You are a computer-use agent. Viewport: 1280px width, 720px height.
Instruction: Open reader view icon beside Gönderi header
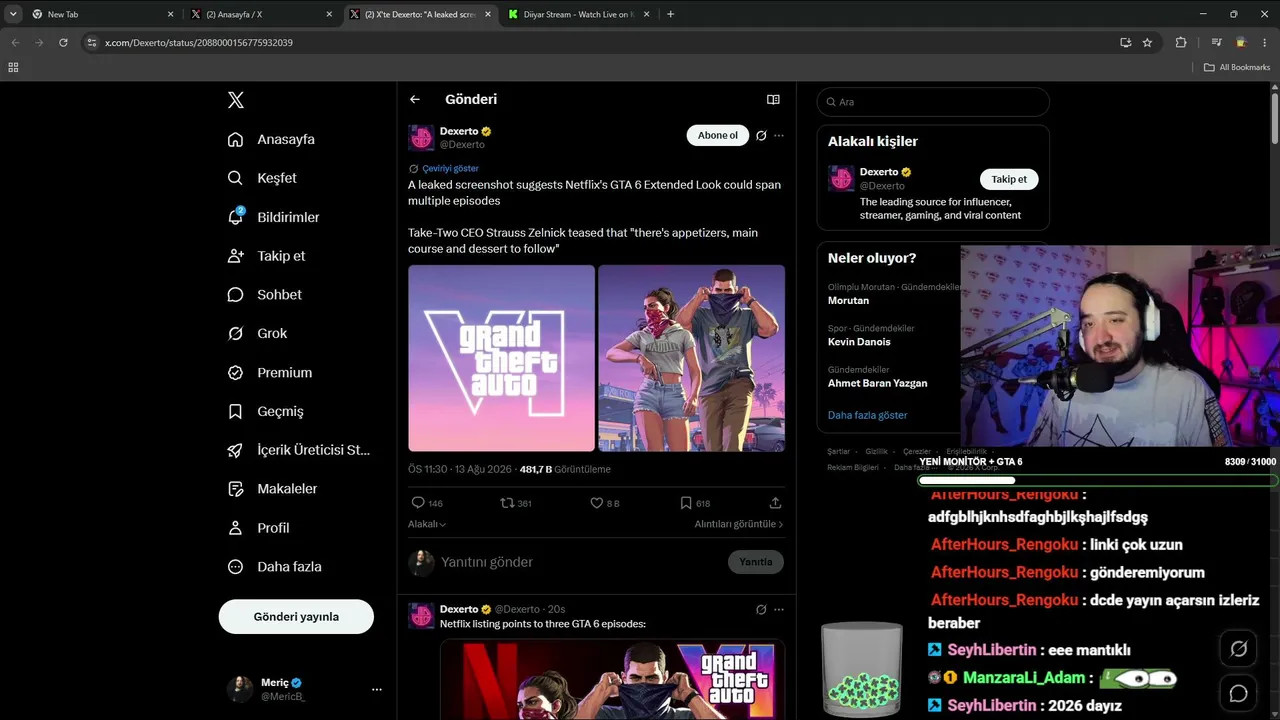(x=773, y=99)
